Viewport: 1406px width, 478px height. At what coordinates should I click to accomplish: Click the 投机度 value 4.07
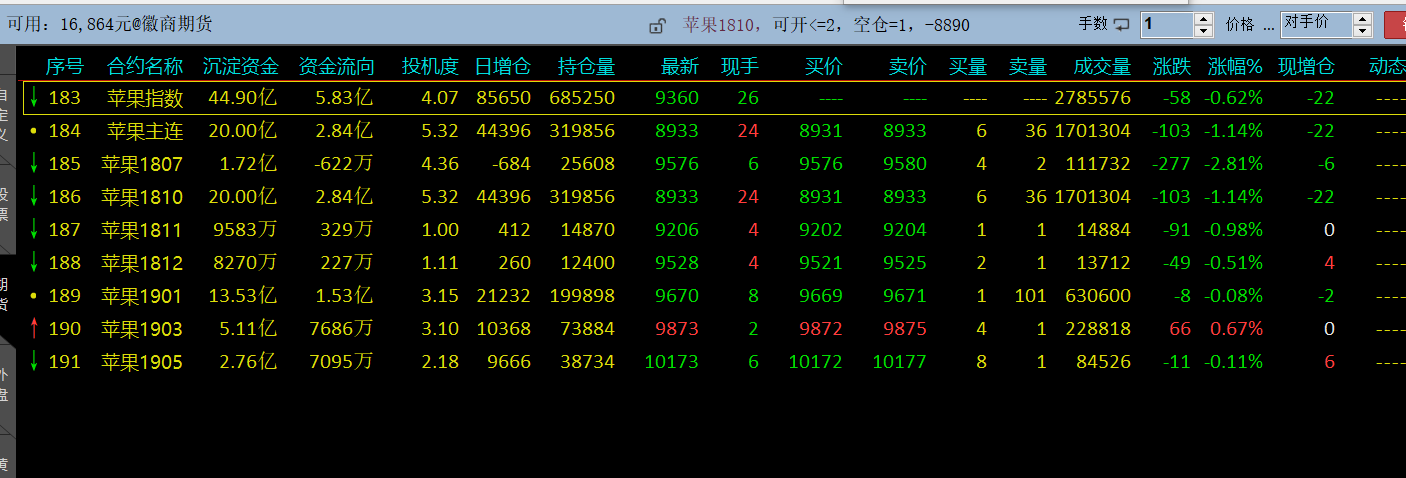coord(441,98)
